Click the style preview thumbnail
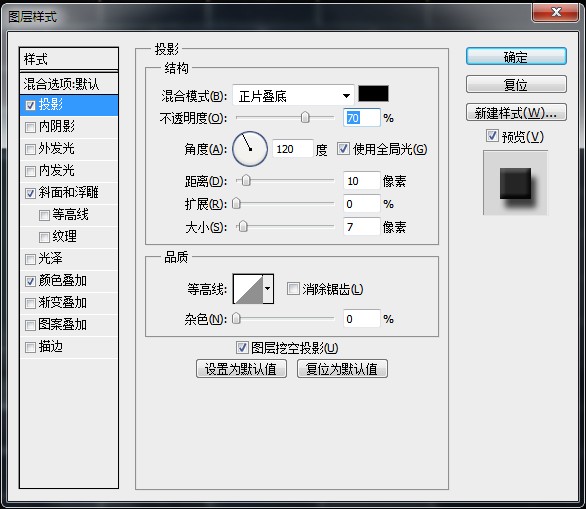 point(515,183)
